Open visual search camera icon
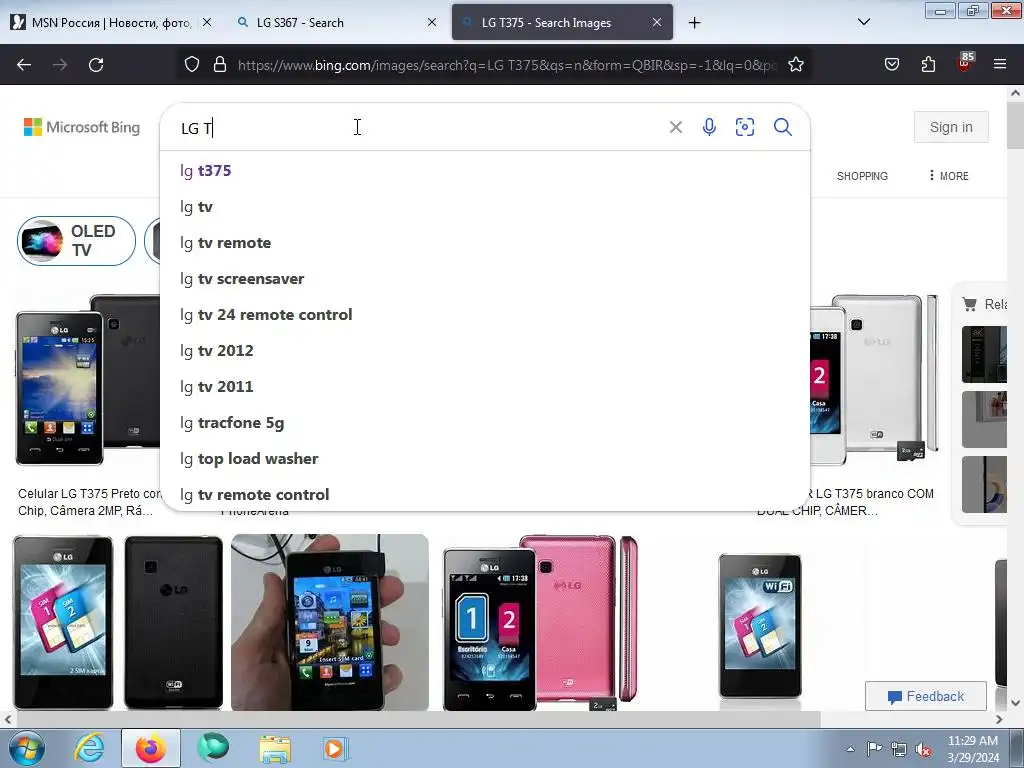 [744, 127]
